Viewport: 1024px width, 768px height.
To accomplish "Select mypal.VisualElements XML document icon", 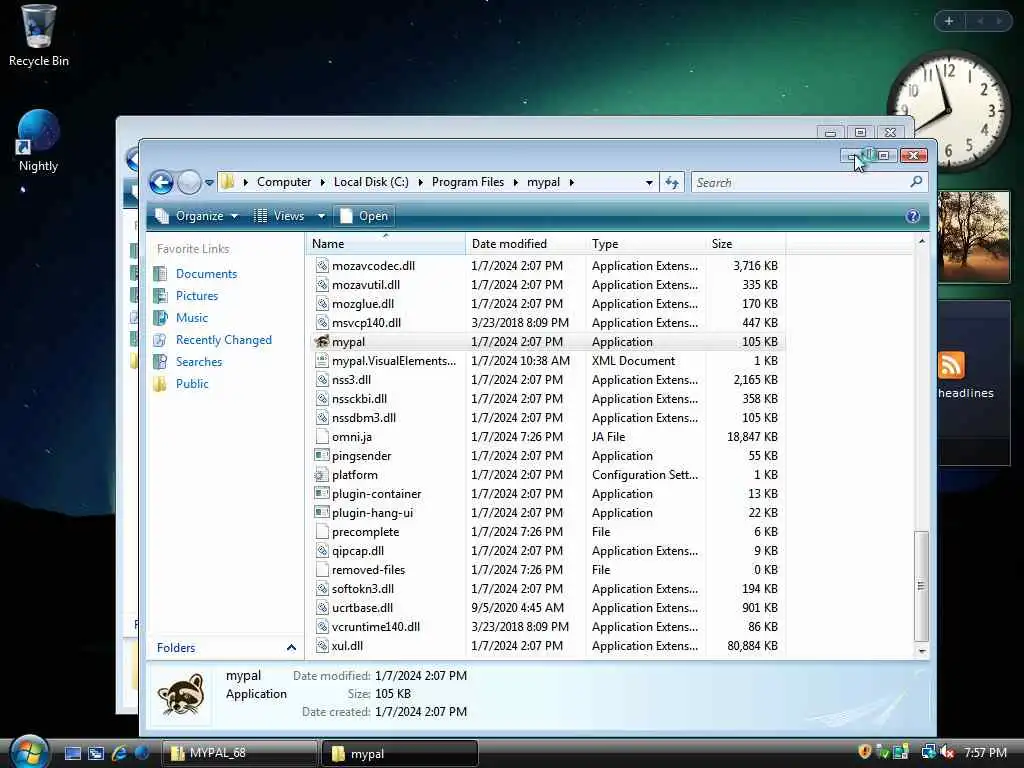I will click(x=322, y=360).
